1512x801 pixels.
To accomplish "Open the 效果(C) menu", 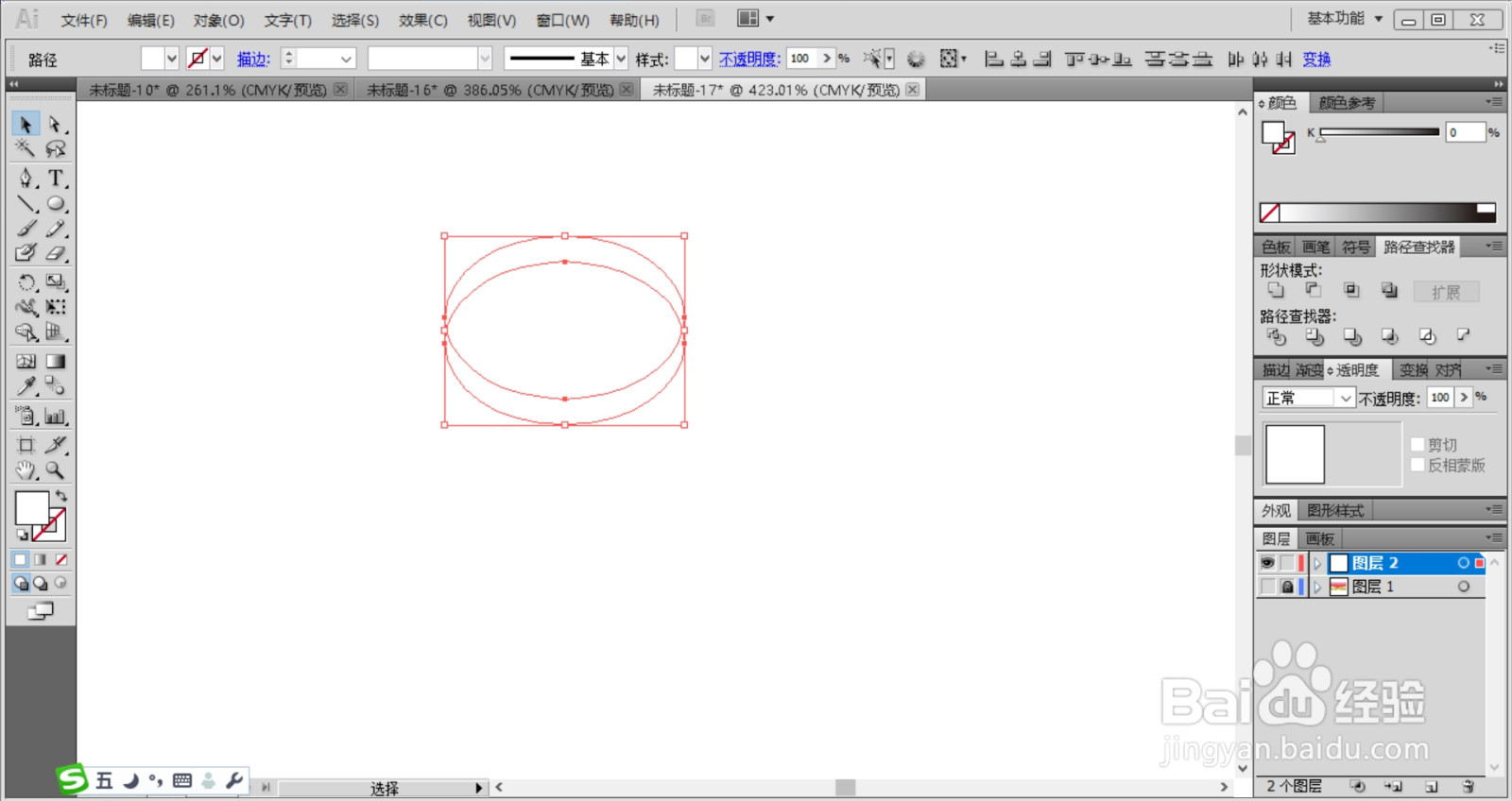I will tap(422, 20).
